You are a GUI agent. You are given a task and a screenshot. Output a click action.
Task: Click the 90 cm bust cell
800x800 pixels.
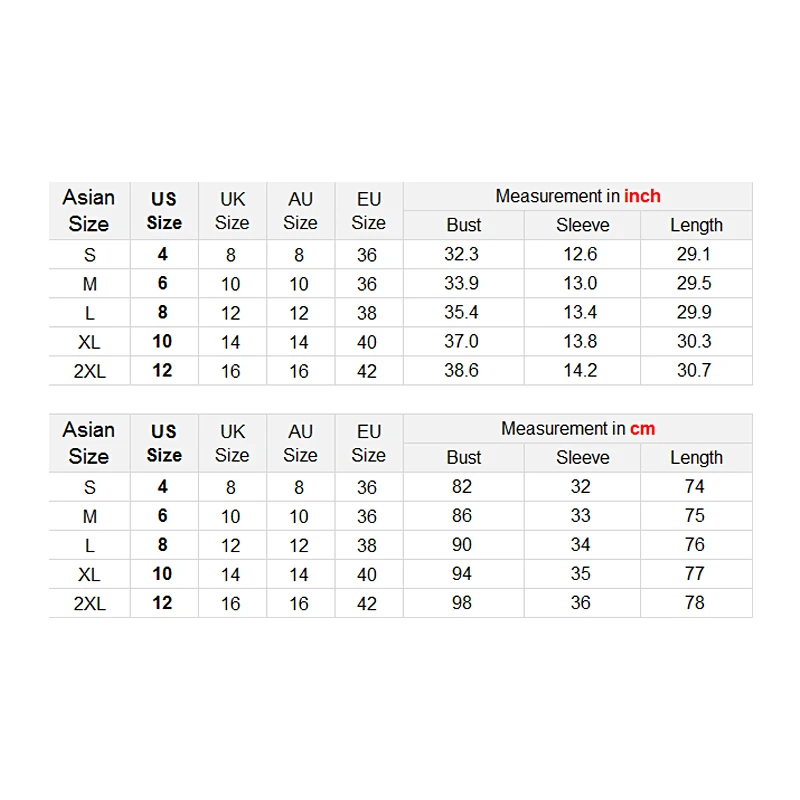tap(462, 545)
